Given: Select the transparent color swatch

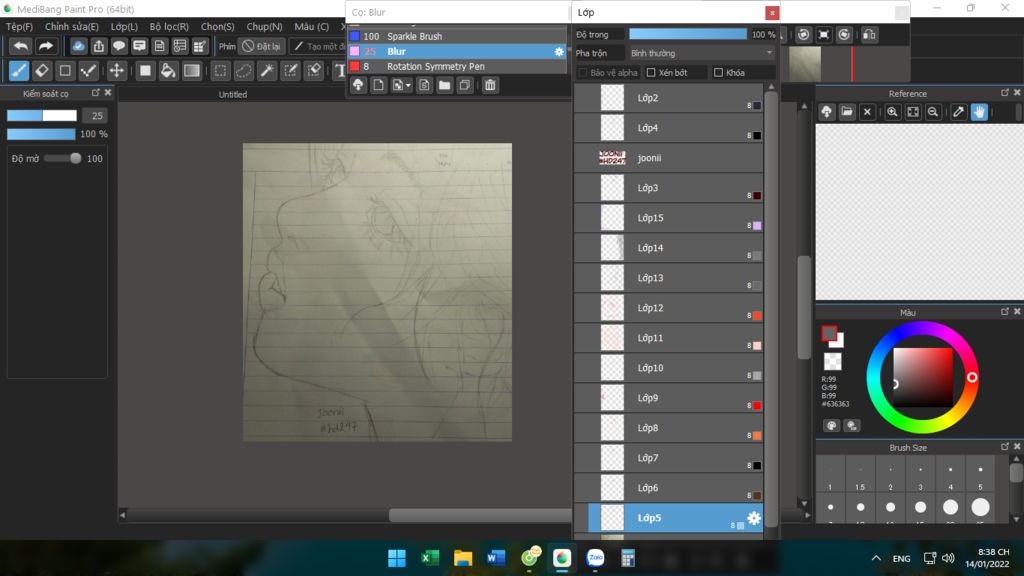Looking at the screenshot, I should coord(832,360).
